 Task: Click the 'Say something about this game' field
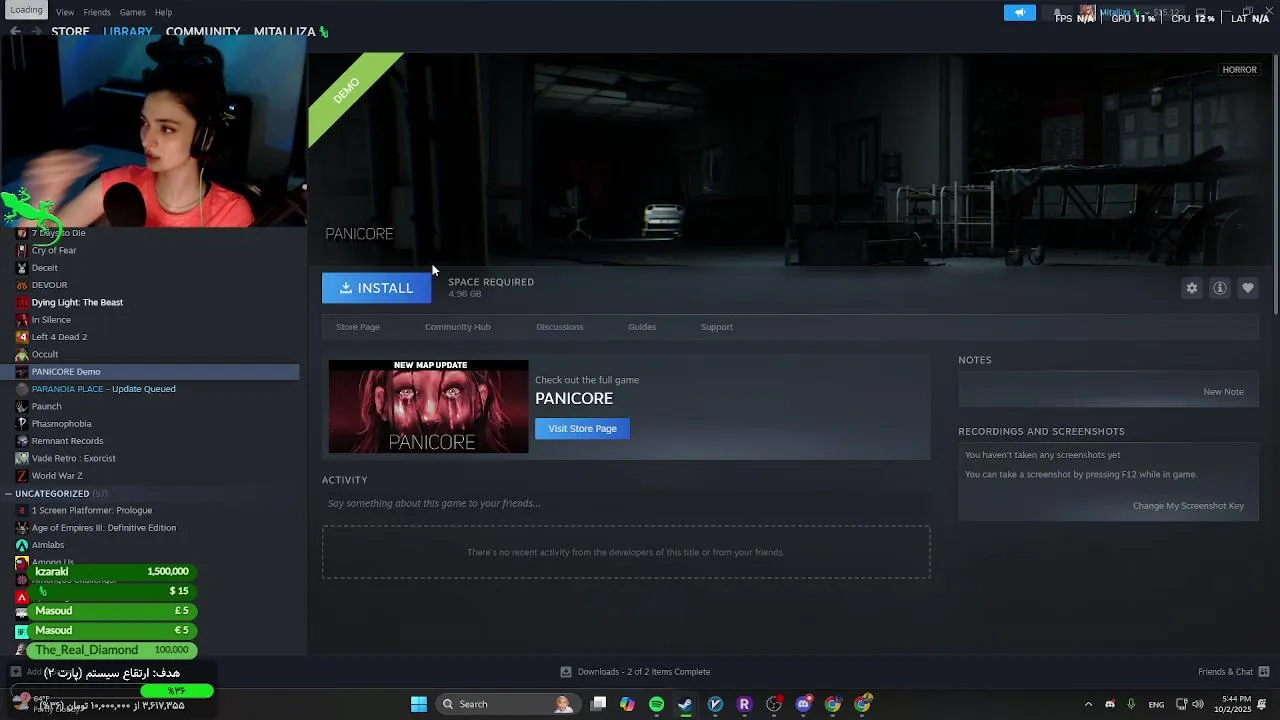(x=626, y=504)
